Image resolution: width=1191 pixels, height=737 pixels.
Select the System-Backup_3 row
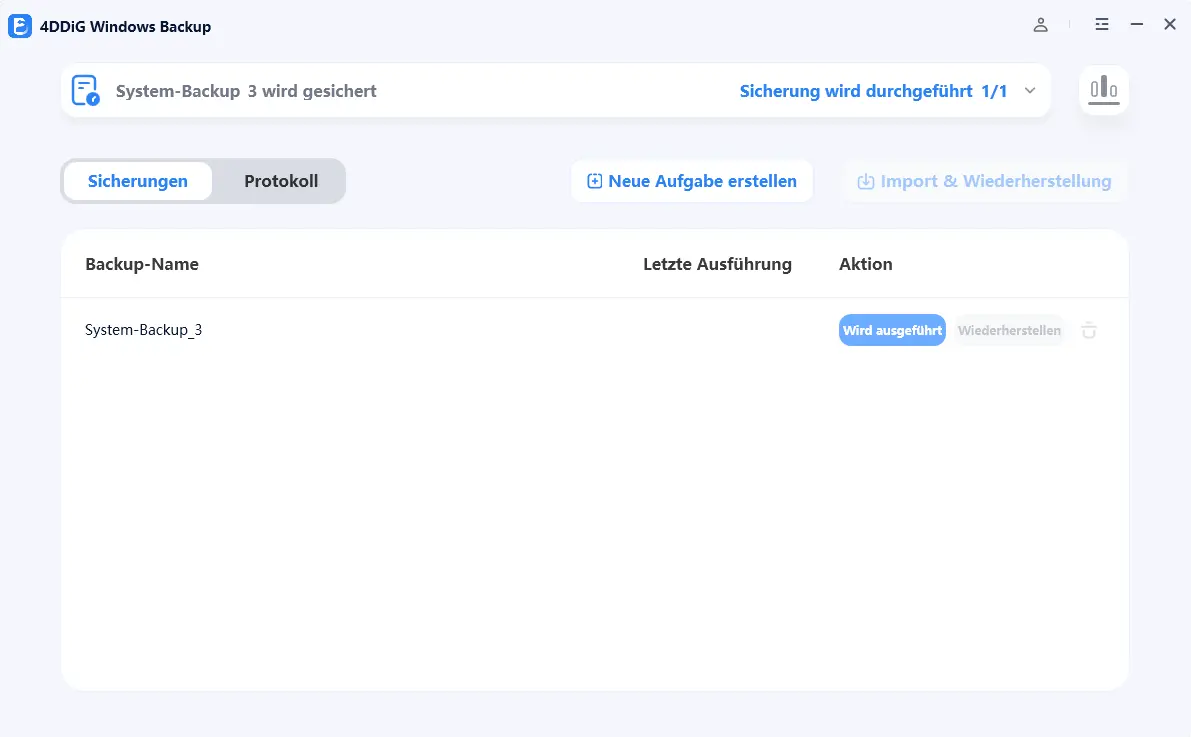144,329
